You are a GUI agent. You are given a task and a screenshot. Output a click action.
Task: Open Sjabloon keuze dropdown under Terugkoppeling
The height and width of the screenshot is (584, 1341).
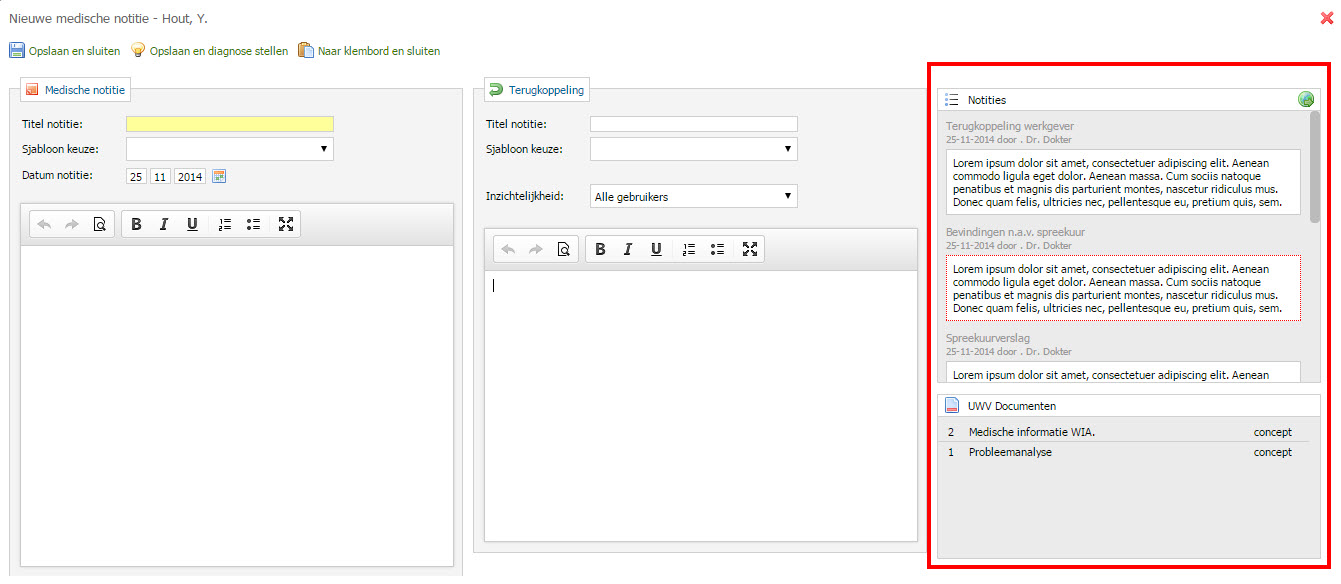click(693, 149)
